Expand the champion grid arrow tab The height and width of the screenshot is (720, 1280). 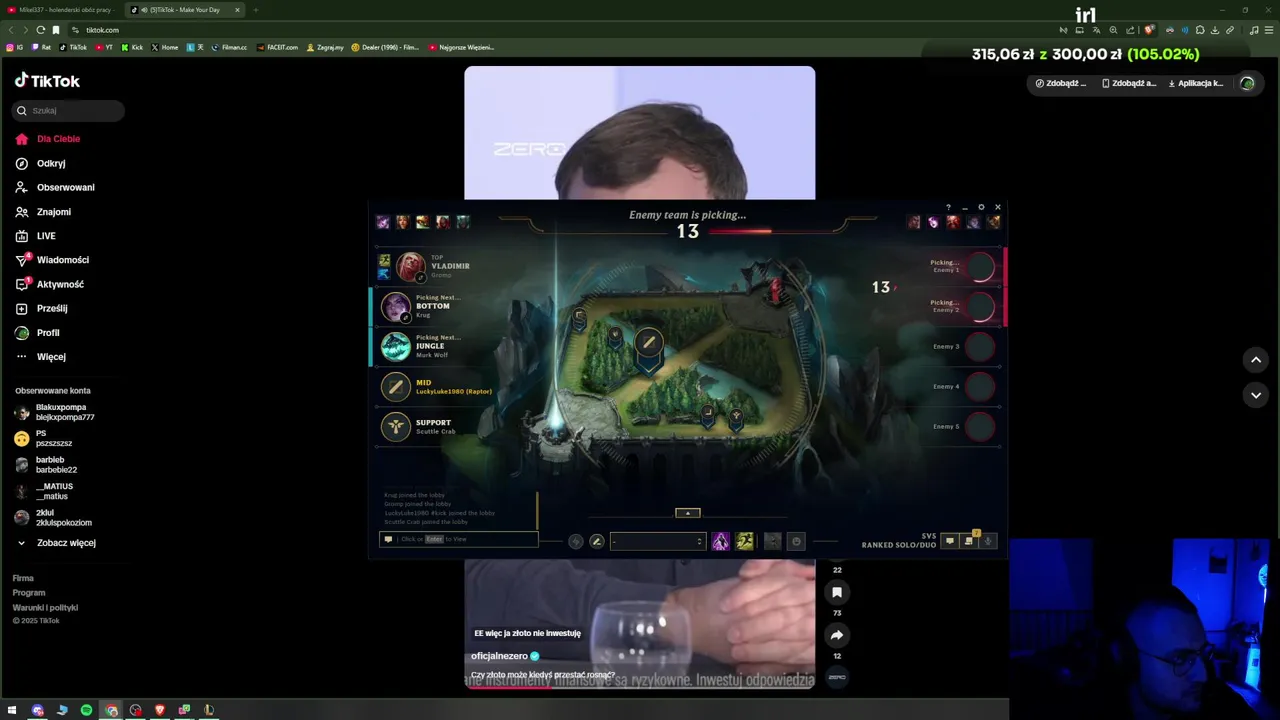click(688, 513)
